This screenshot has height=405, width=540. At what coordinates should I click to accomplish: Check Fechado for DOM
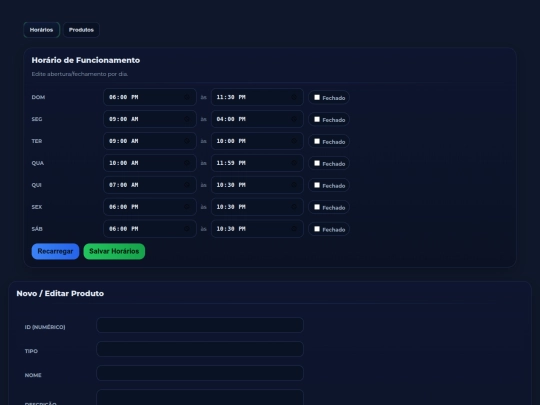(317, 97)
